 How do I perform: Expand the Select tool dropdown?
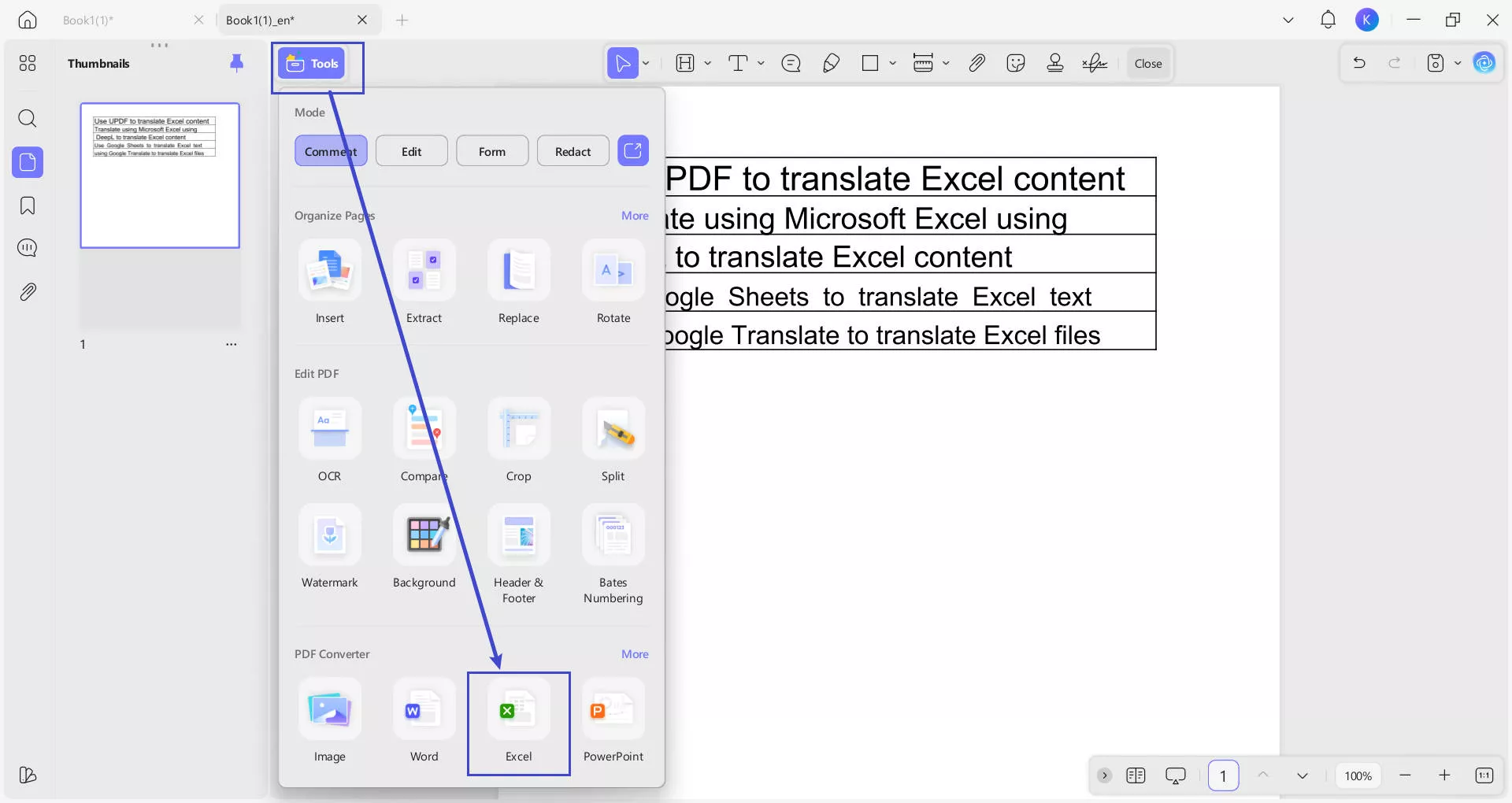[x=646, y=63]
